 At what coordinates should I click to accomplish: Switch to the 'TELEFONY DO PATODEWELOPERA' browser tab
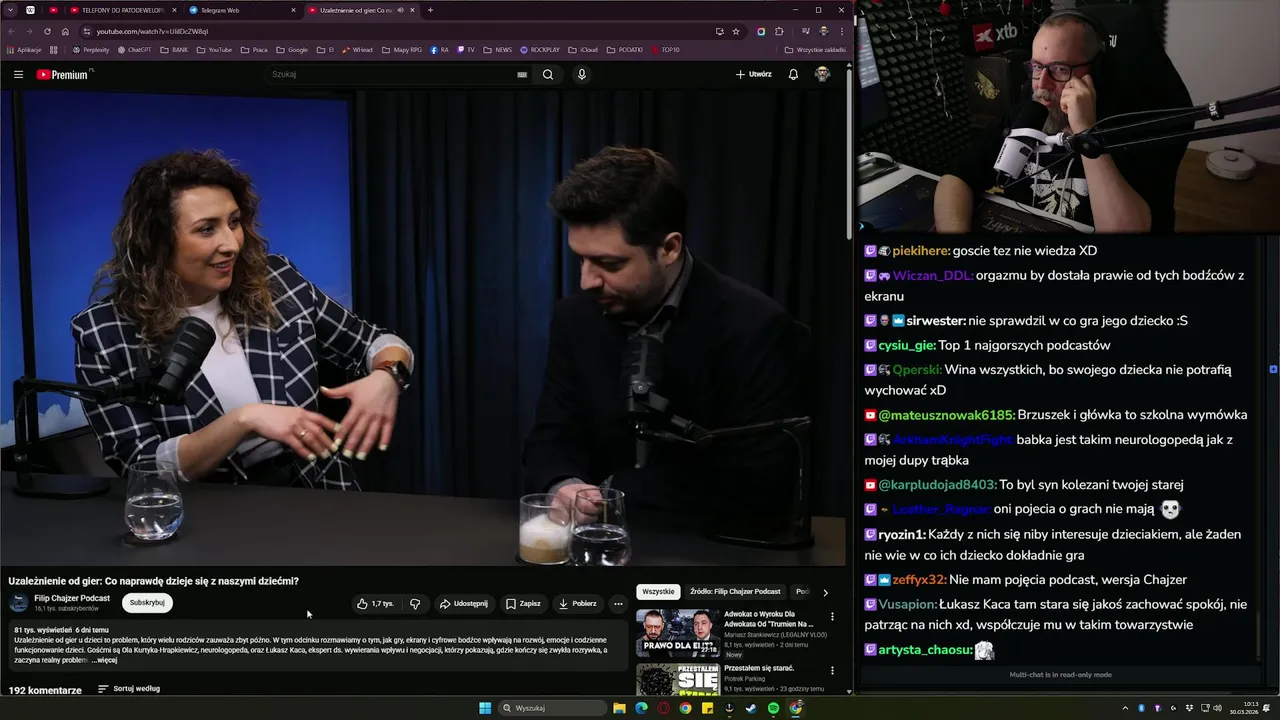[122, 10]
